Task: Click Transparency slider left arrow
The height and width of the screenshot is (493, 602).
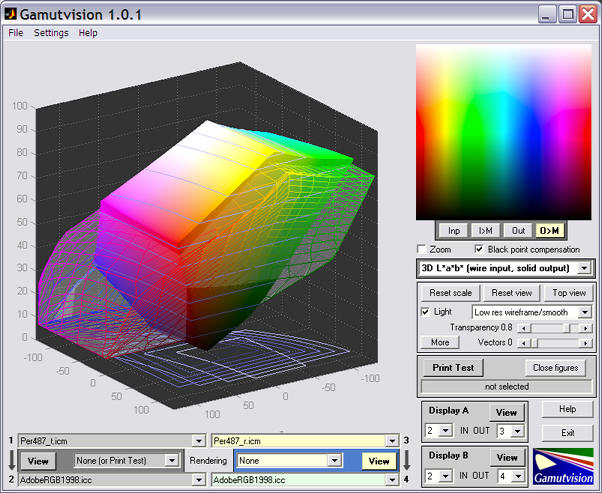Action: 523,328
